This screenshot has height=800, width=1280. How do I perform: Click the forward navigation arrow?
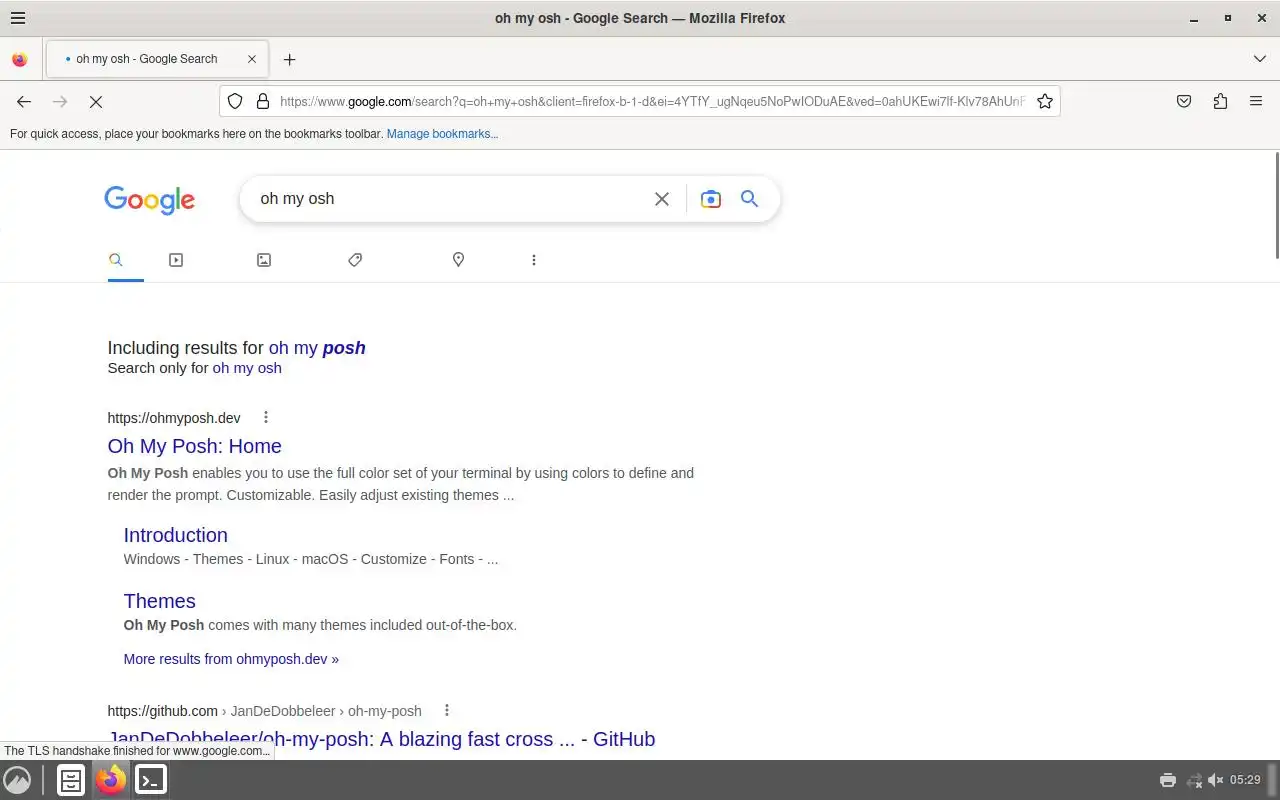coord(60,101)
